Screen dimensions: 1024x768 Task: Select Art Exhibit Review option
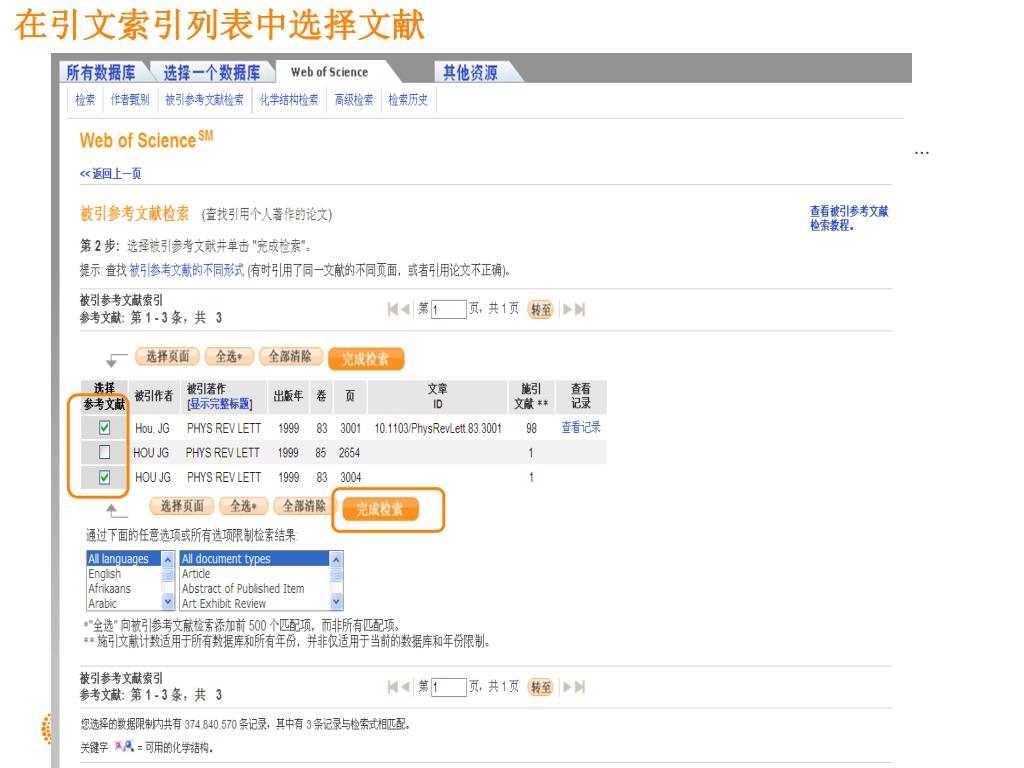[x=255, y=603]
